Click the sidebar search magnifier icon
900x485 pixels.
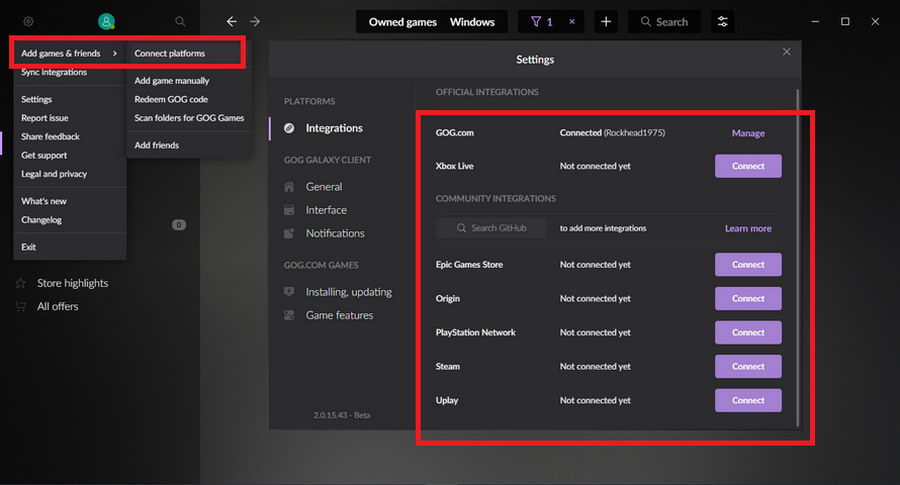click(x=180, y=21)
